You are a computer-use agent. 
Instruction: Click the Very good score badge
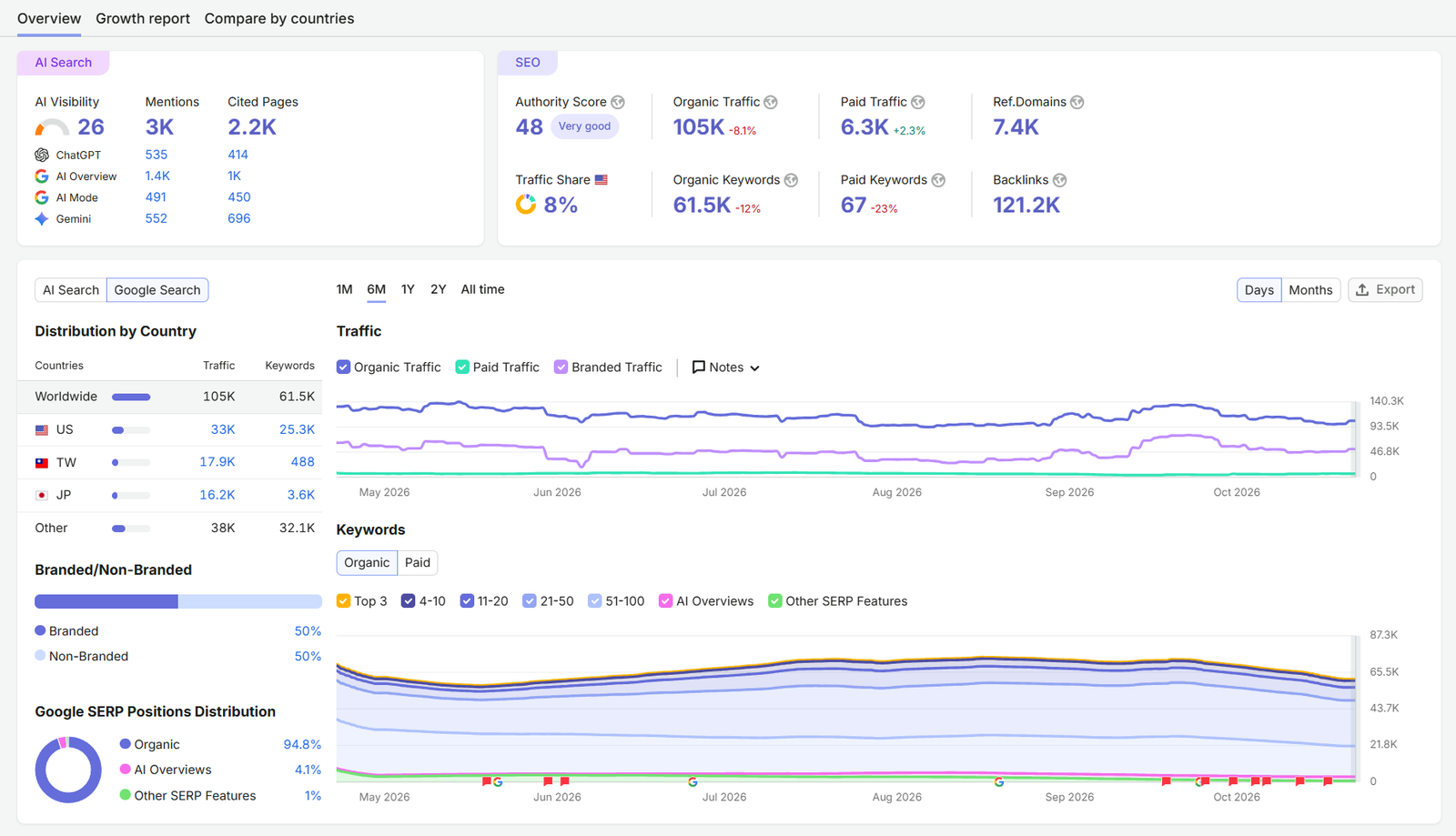point(585,126)
